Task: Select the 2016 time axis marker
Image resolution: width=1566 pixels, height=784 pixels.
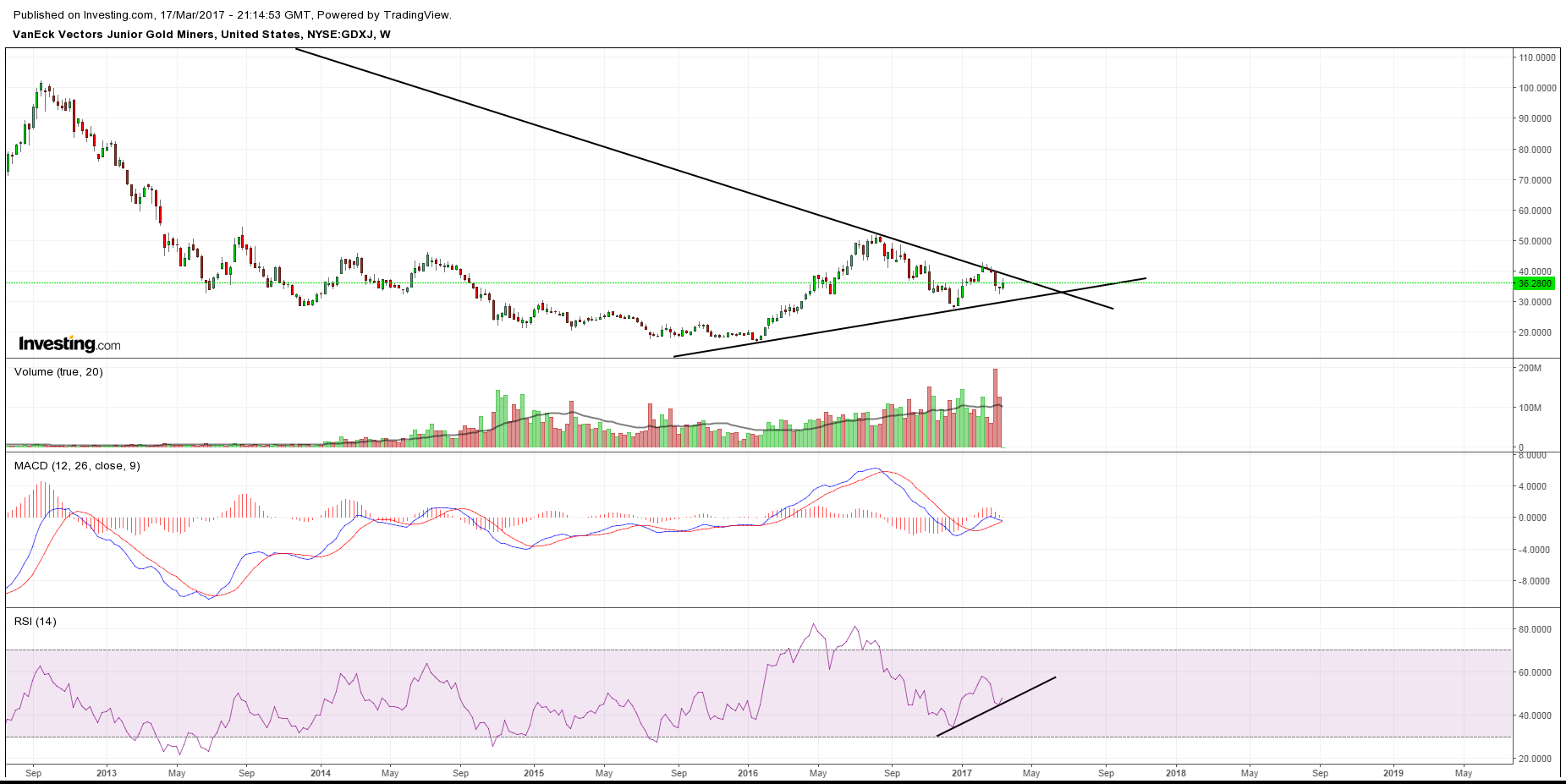Action: click(748, 773)
